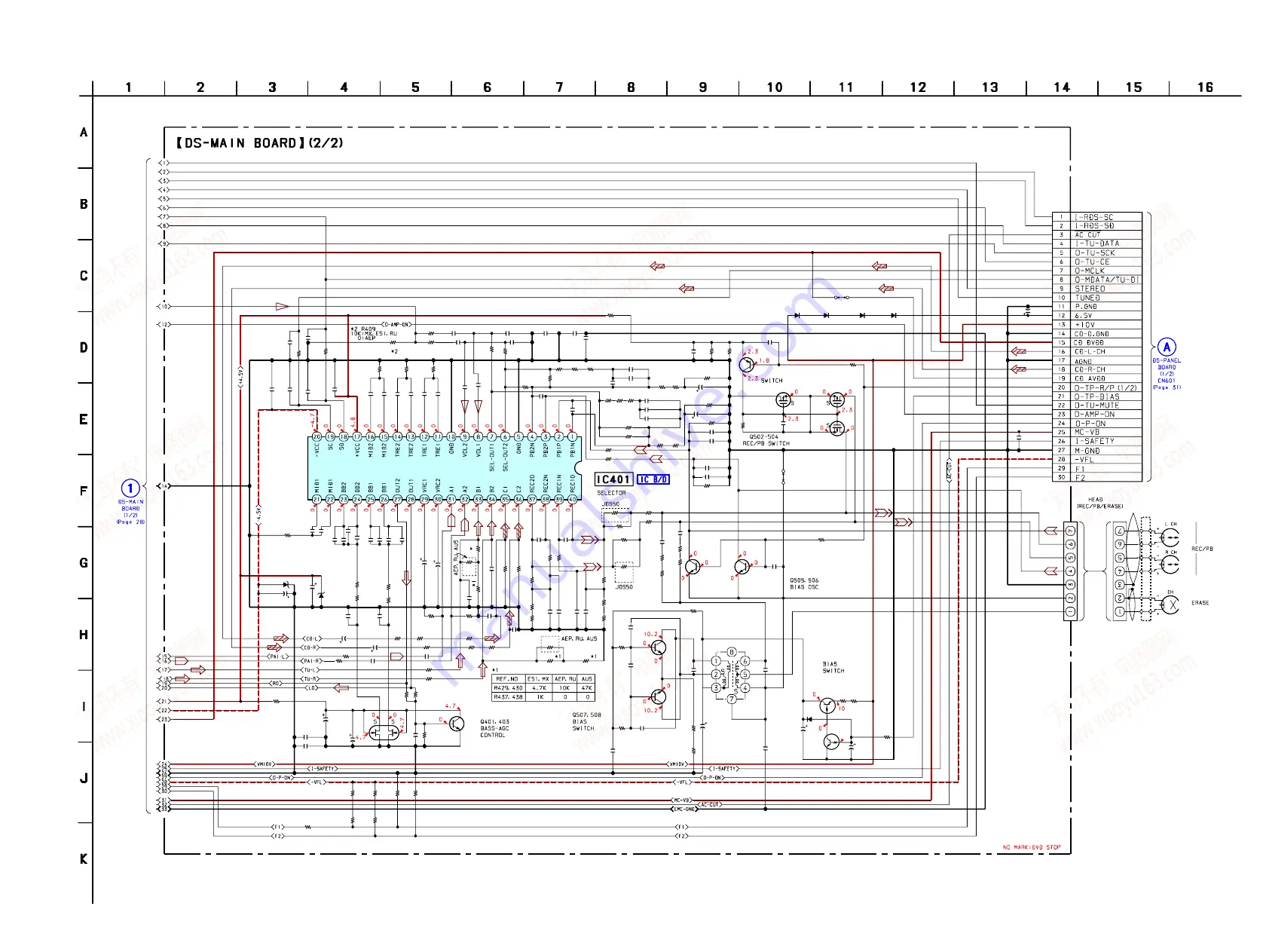
Task: Click the Q505, 506 BIAS OSC label
Action: 804,583
